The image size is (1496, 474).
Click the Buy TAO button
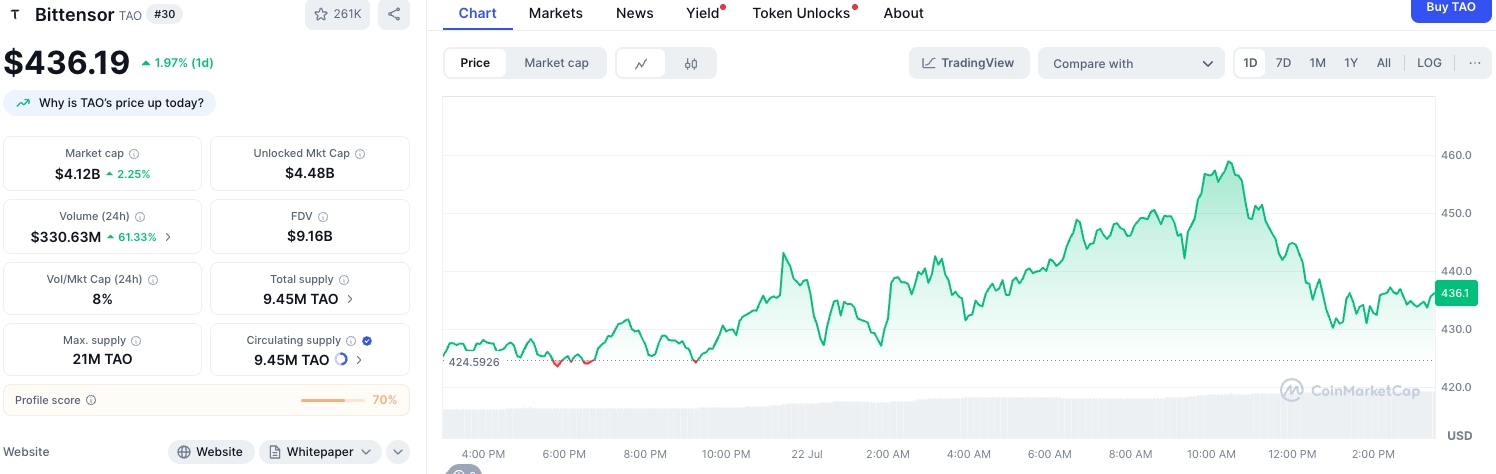click(1450, 8)
